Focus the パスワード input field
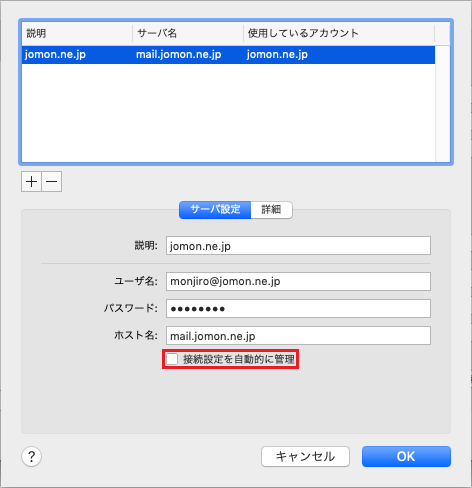The image size is (472, 488). pos(298,308)
